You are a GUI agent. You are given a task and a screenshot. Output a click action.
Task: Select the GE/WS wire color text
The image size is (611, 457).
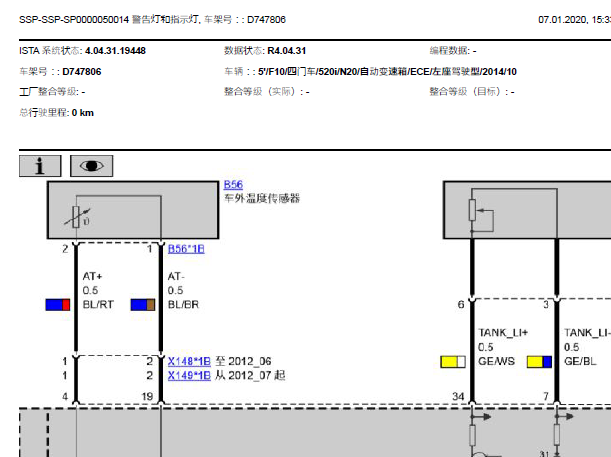click(496, 361)
